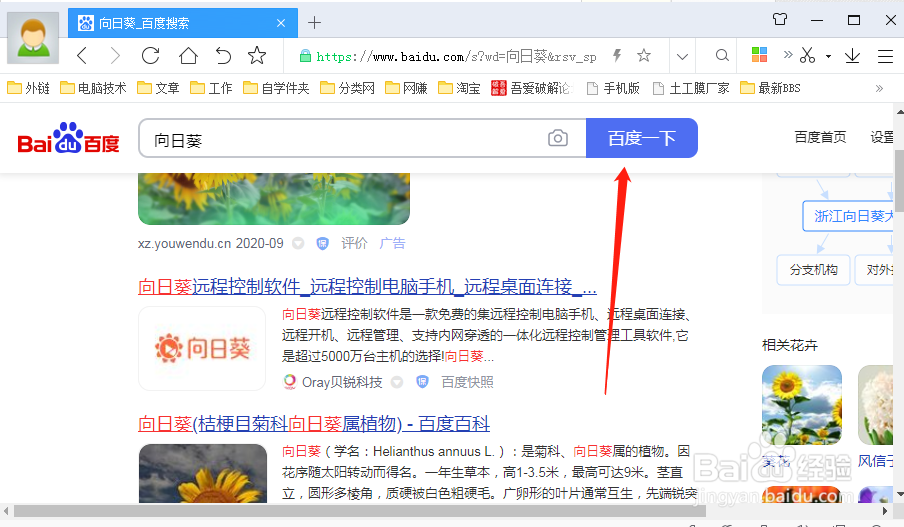This screenshot has height=527, width=904.
Task: Click the sunflower Baike result thumbnail
Action: [203, 473]
